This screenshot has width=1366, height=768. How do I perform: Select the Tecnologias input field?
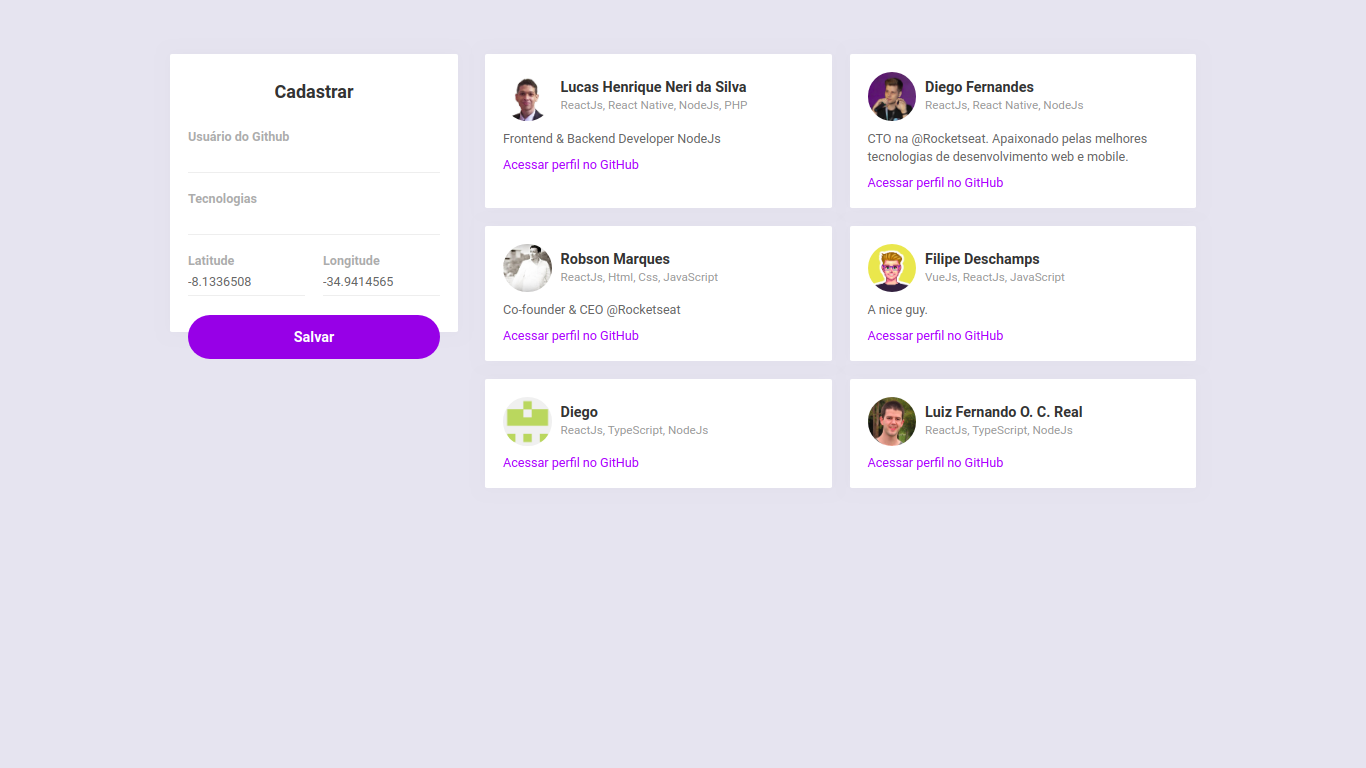pyautogui.click(x=313, y=217)
